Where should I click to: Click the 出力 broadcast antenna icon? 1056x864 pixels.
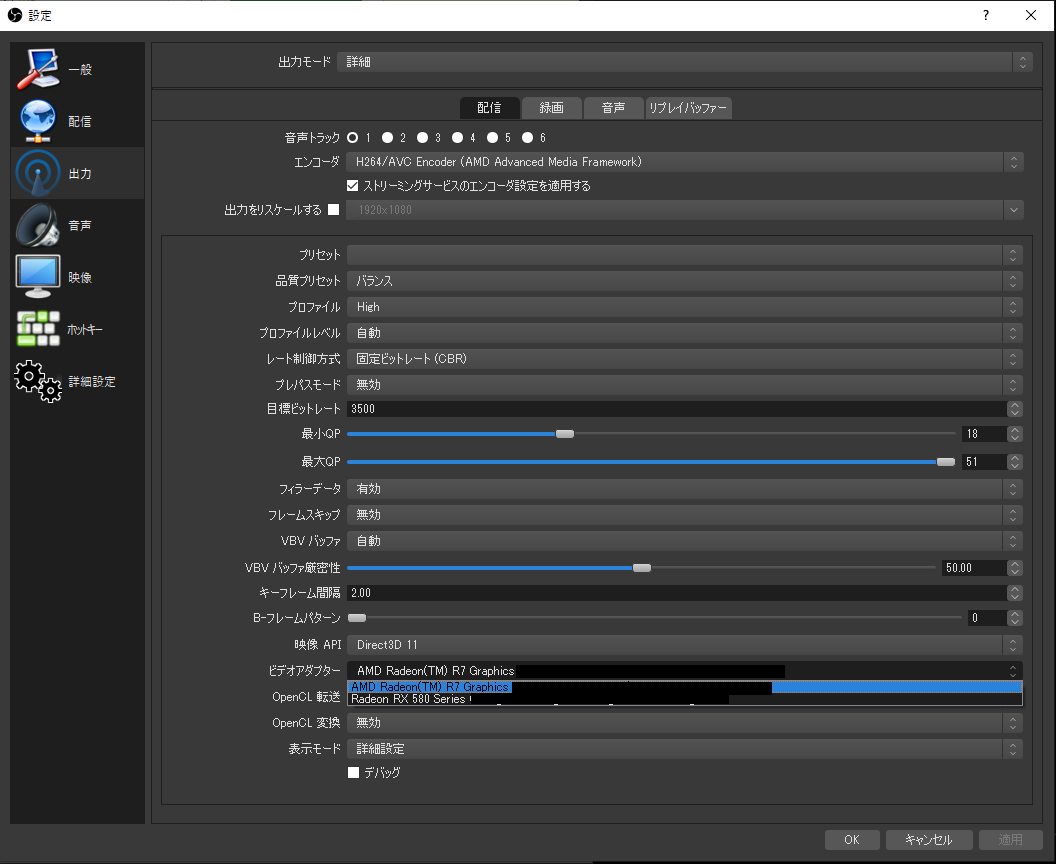(38, 173)
